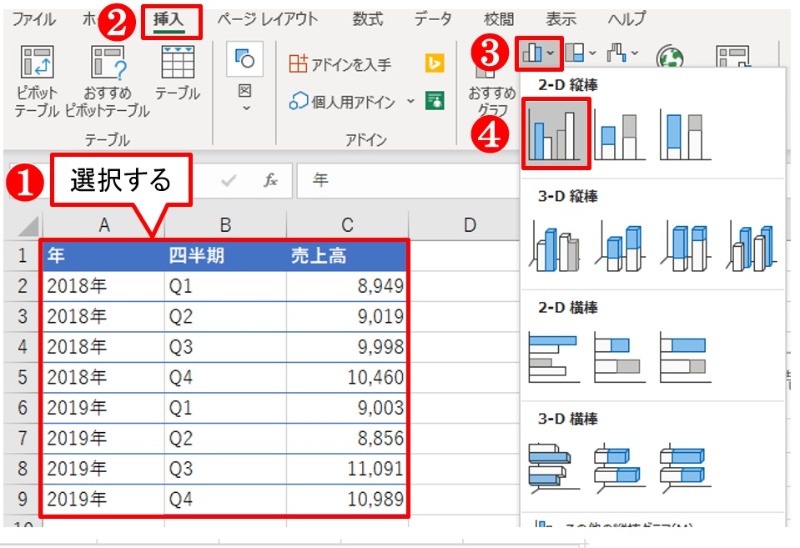This screenshot has width=800, height=548.
Task: Open 個人用アドイン menu
Action: (352, 102)
